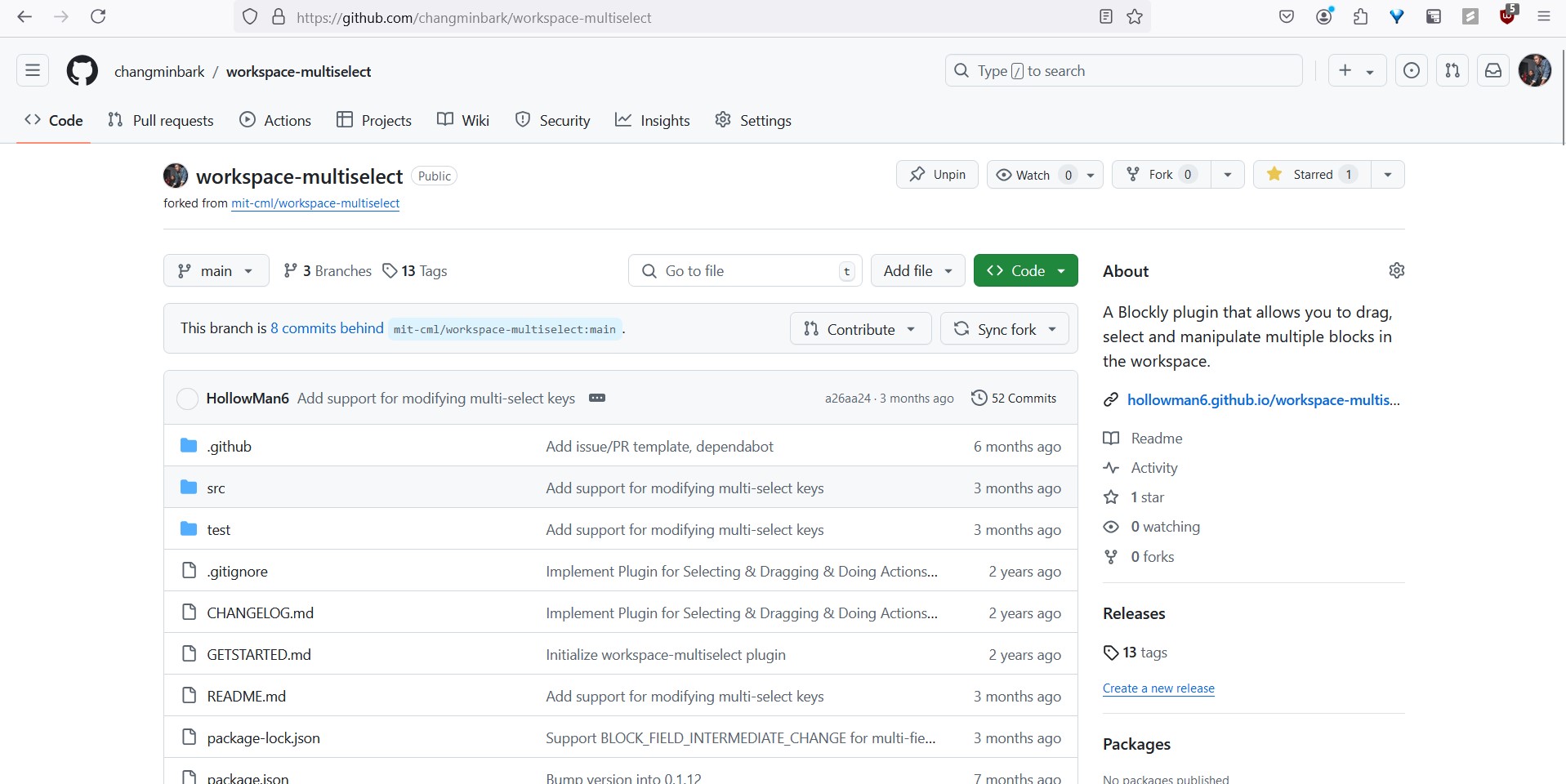The image size is (1566, 784).
Task: Unpin the repository from profile
Action: (x=937, y=174)
